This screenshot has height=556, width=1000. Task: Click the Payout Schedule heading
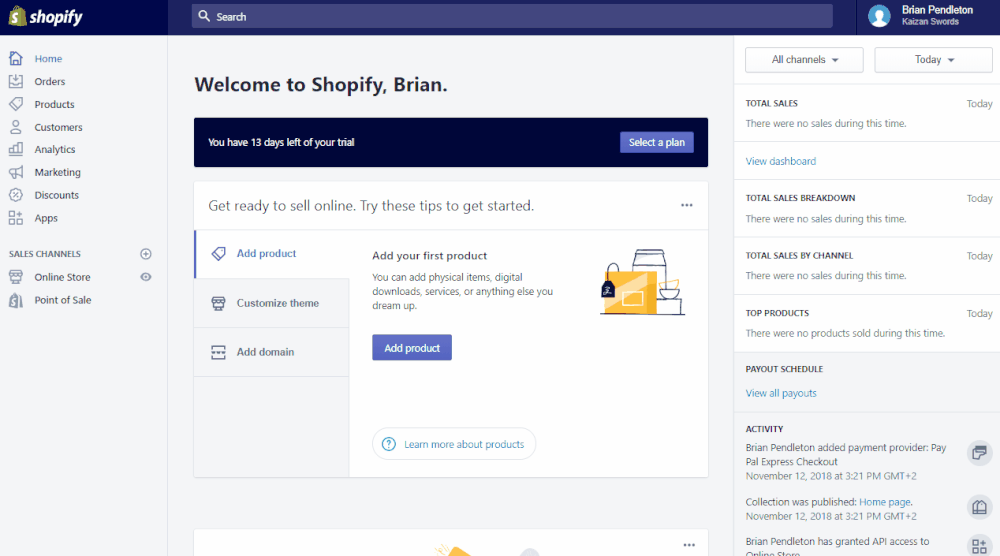[784, 369]
